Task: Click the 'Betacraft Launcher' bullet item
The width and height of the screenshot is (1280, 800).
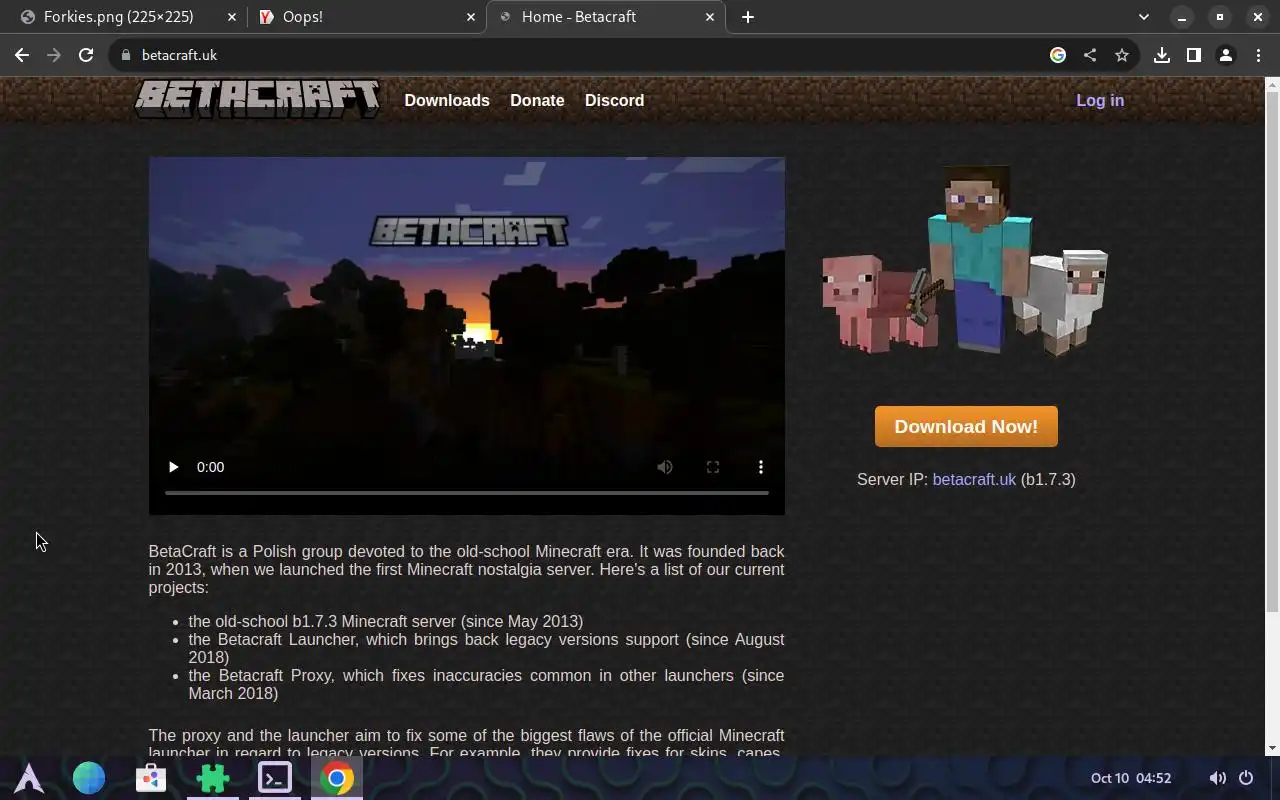Action: 486,648
